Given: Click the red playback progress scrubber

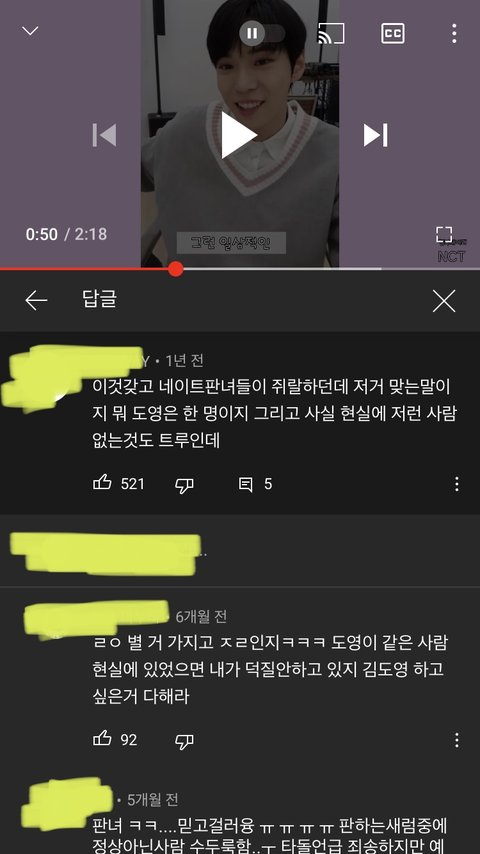Looking at the screenshot, I should (175, 269).
